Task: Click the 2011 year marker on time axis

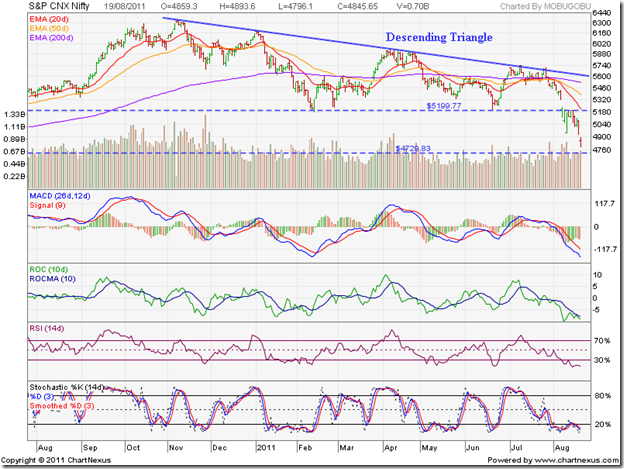Action: [266, 448]
